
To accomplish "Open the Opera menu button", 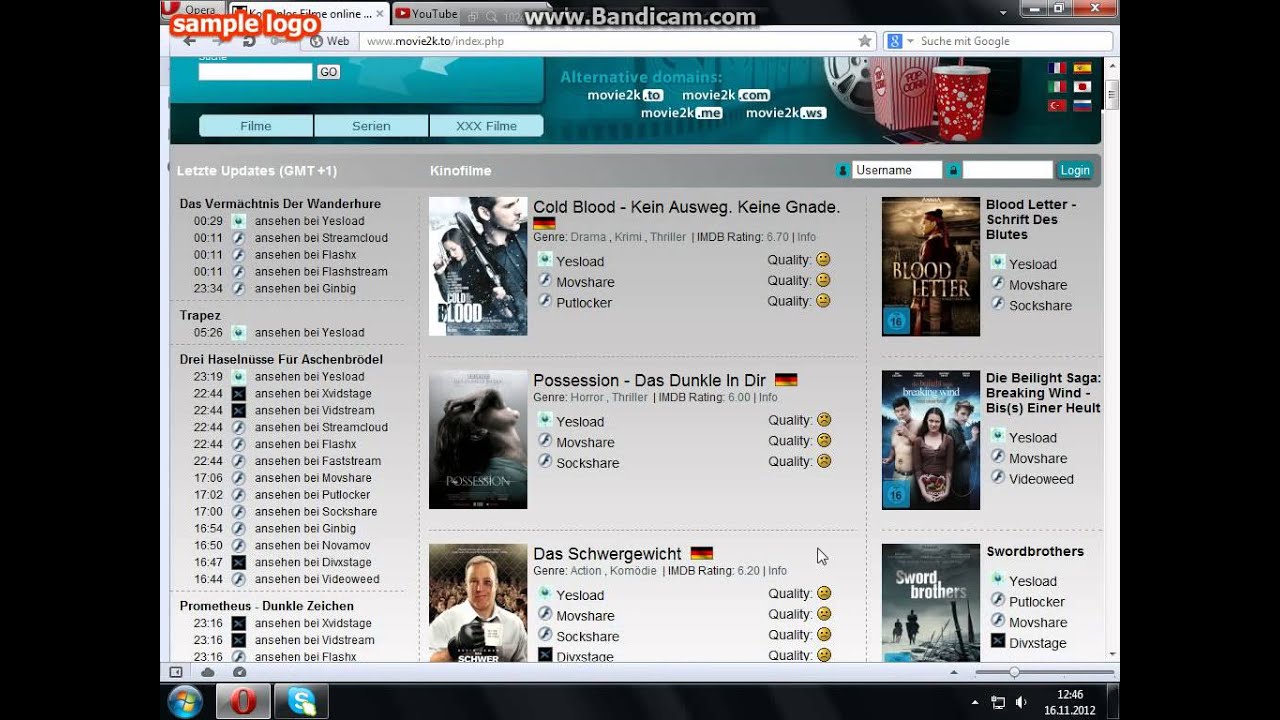I will pyautogui.click(x=192, y=10).
